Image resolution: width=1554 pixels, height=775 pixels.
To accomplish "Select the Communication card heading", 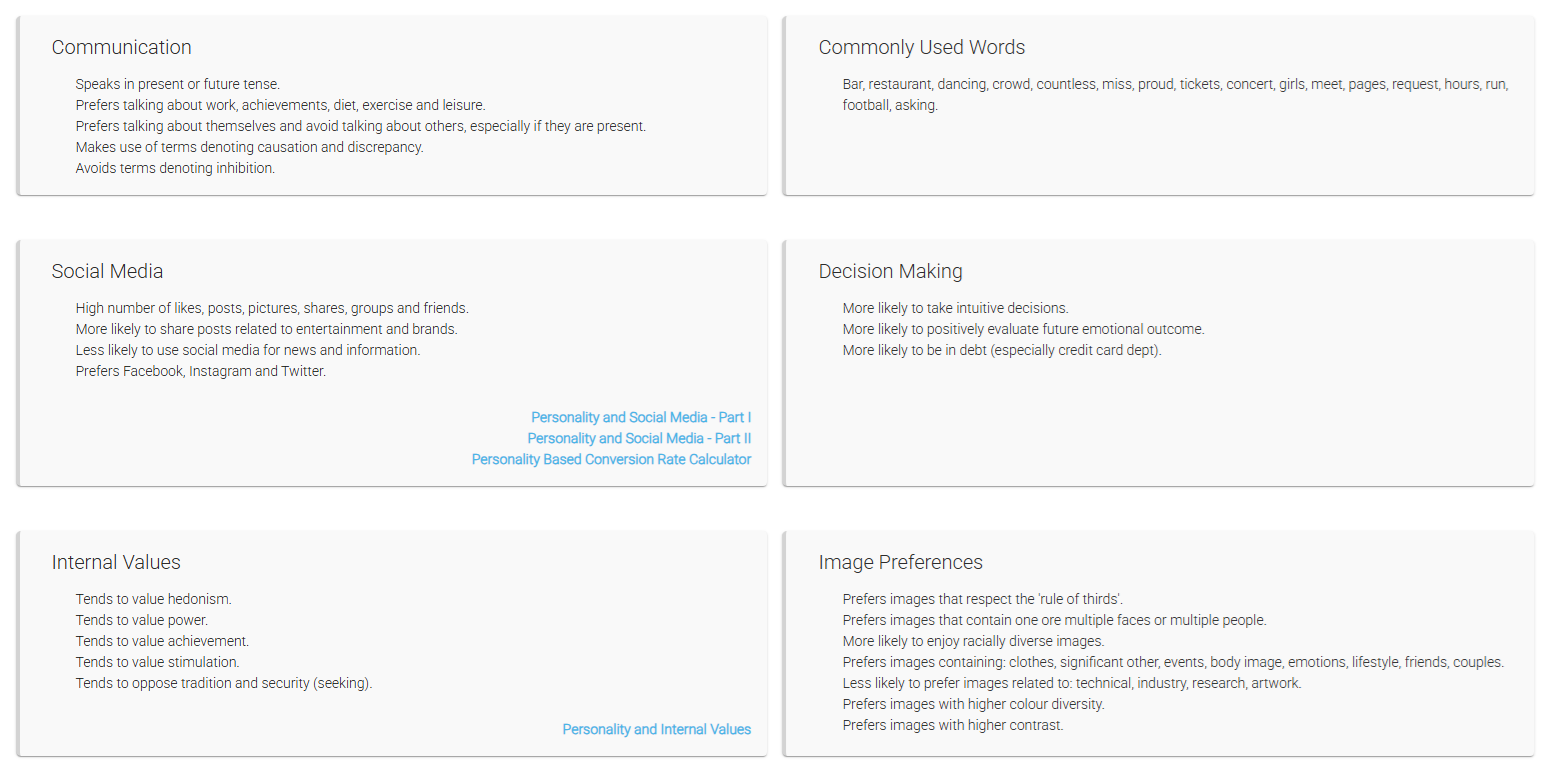I will pos(121,47).
